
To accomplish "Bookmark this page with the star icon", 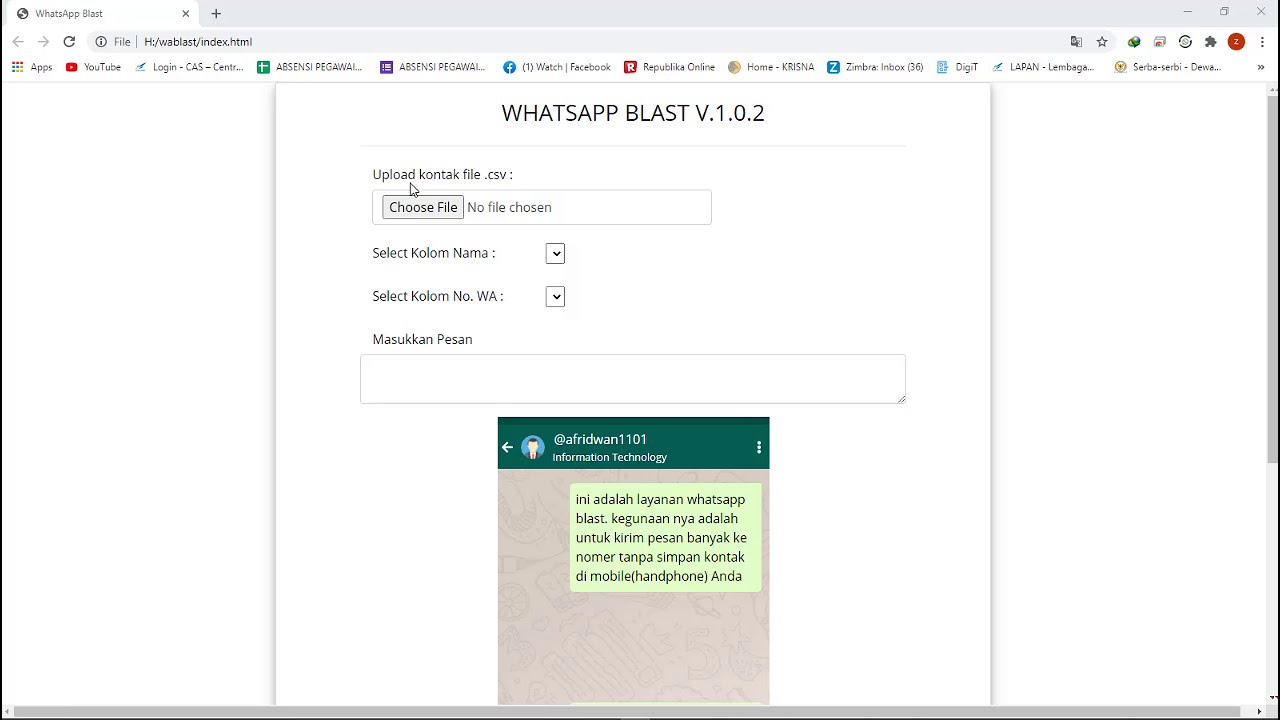I will (1102, 42).
